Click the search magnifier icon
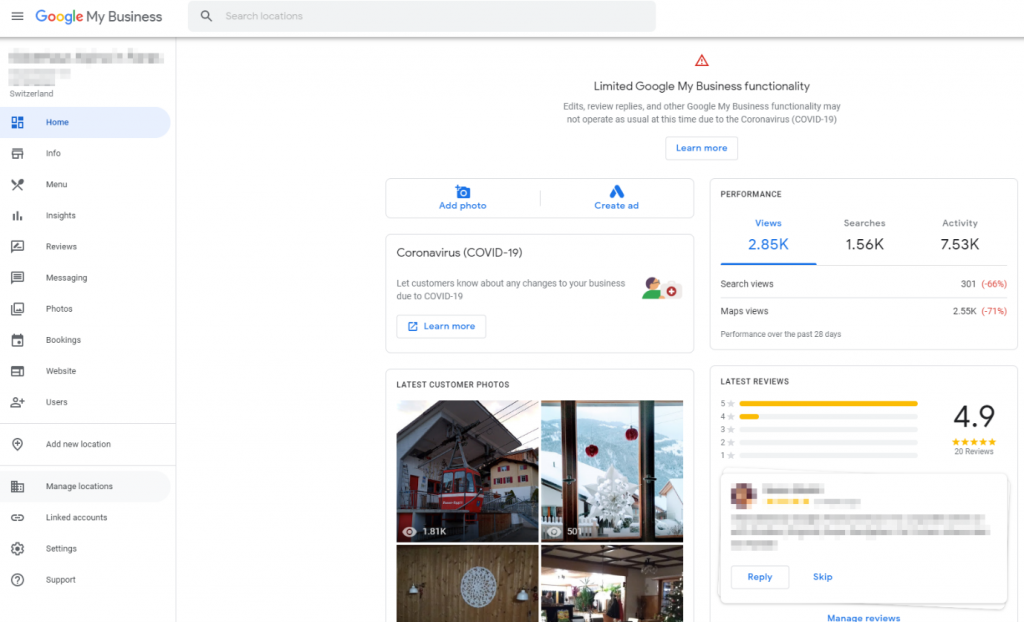The height and width of the screenshot is (622, 1024). click(206, 16)
